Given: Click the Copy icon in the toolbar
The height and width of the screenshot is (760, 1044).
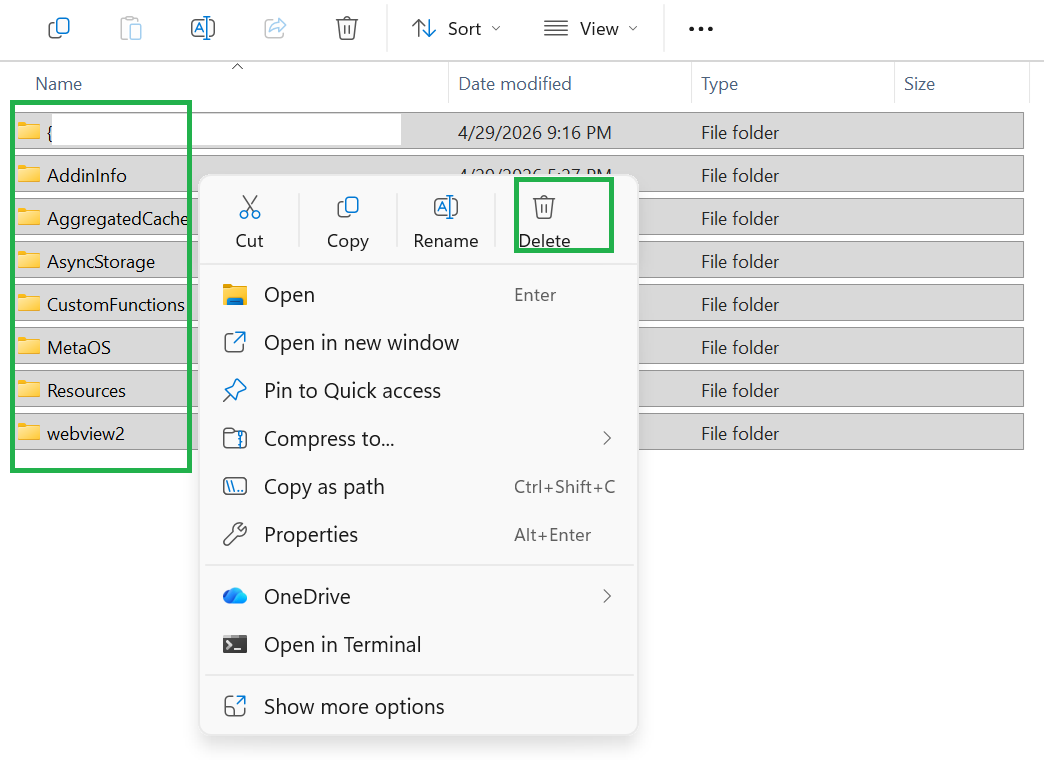Looking at the screenshot, I should coord(59,29).
